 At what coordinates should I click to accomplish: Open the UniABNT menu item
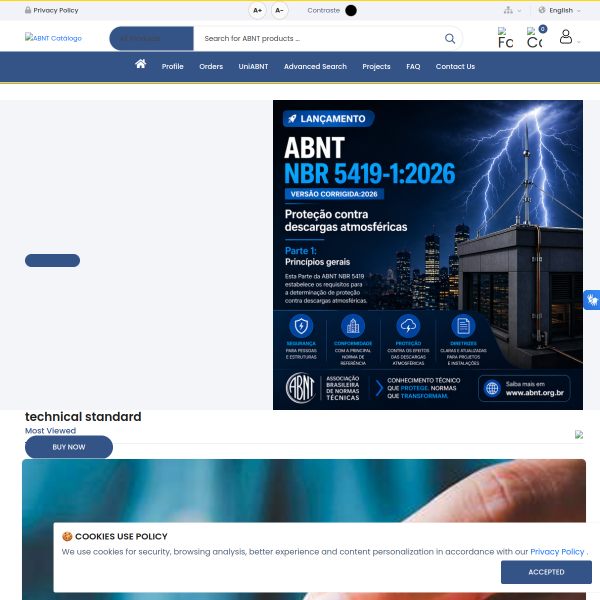pos(253,67)
